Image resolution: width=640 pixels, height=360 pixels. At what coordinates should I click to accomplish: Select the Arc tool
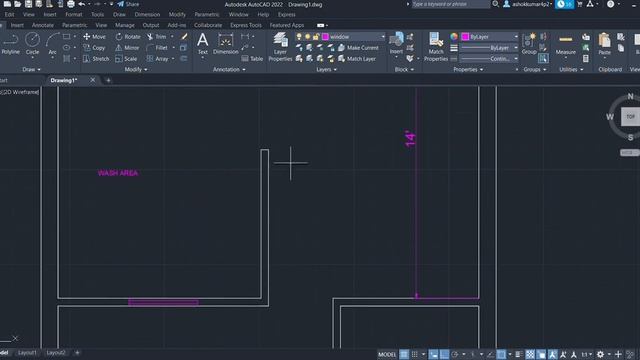tap(52, 44)
